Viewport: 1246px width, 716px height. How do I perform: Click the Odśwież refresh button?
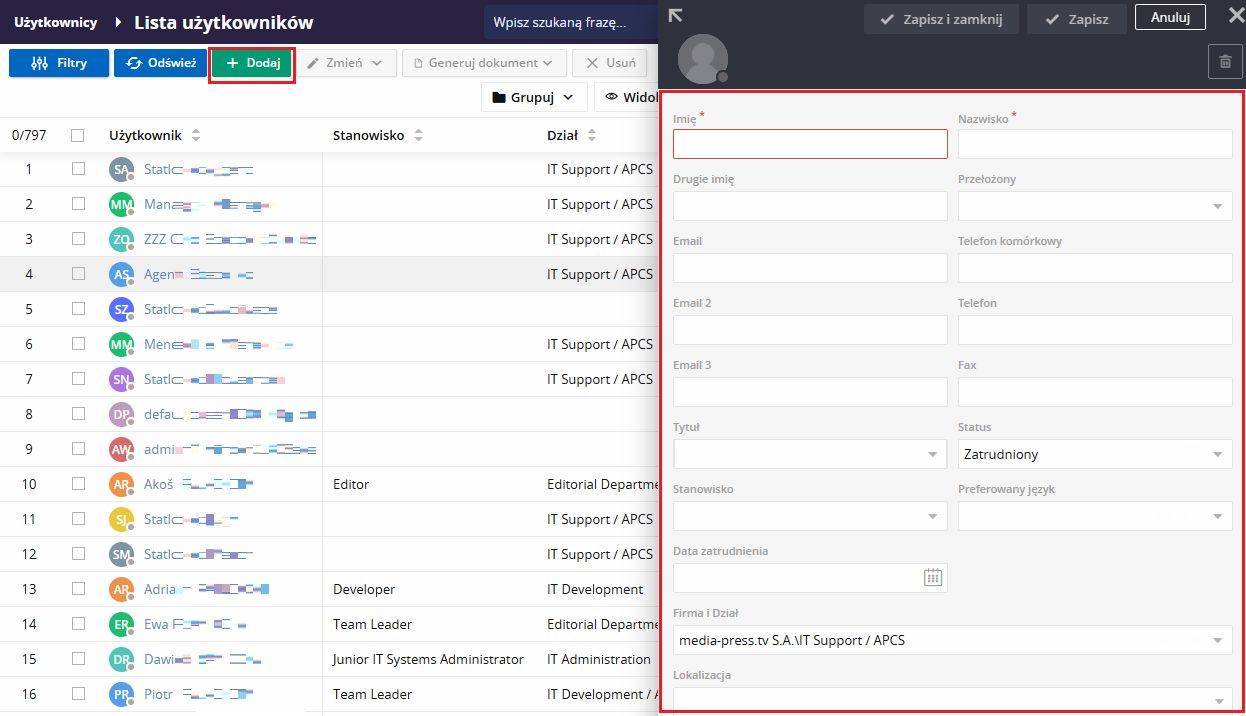(160, 63)
